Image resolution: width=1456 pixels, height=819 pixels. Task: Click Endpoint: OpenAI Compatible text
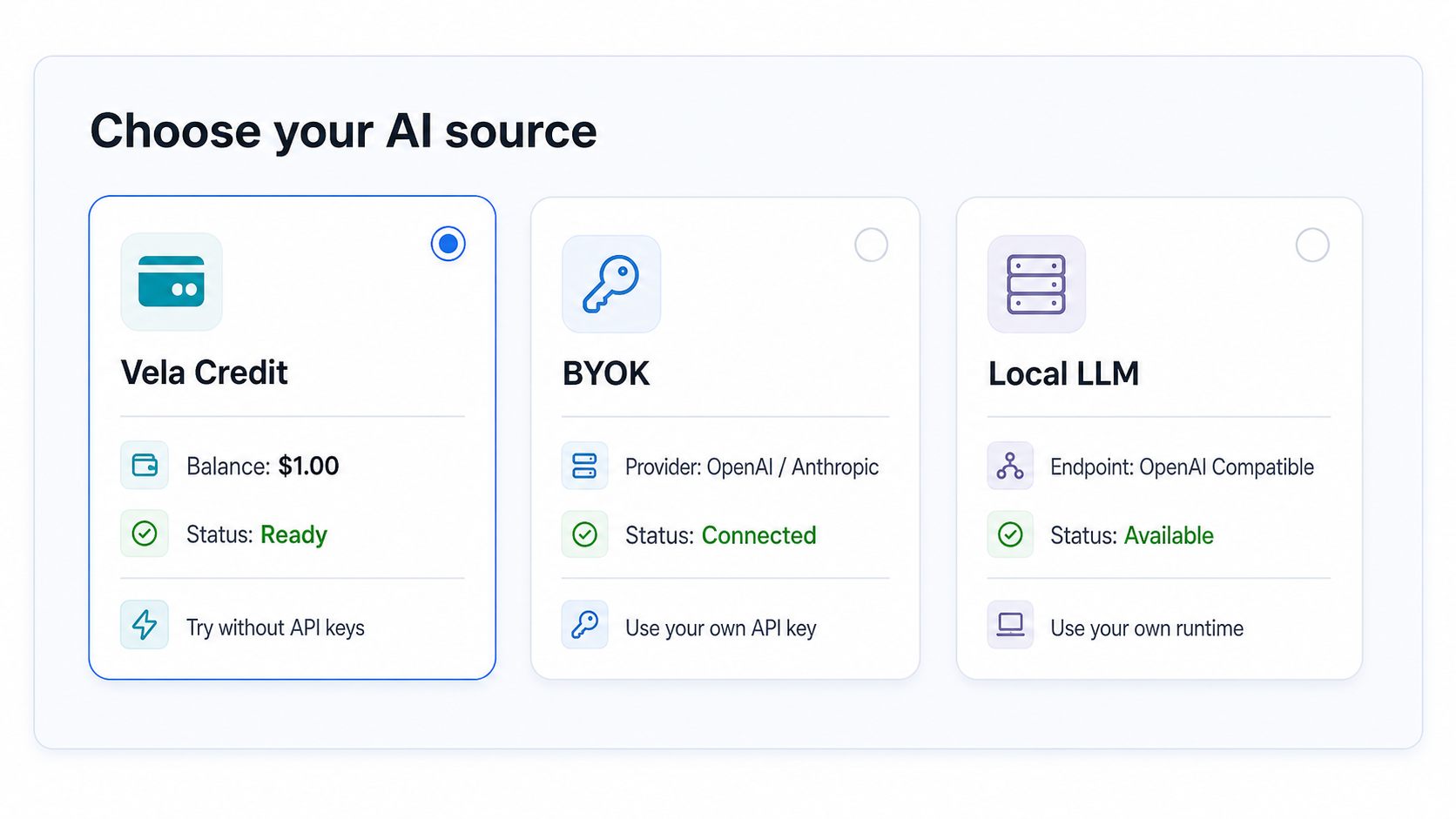pos(1182,467)
